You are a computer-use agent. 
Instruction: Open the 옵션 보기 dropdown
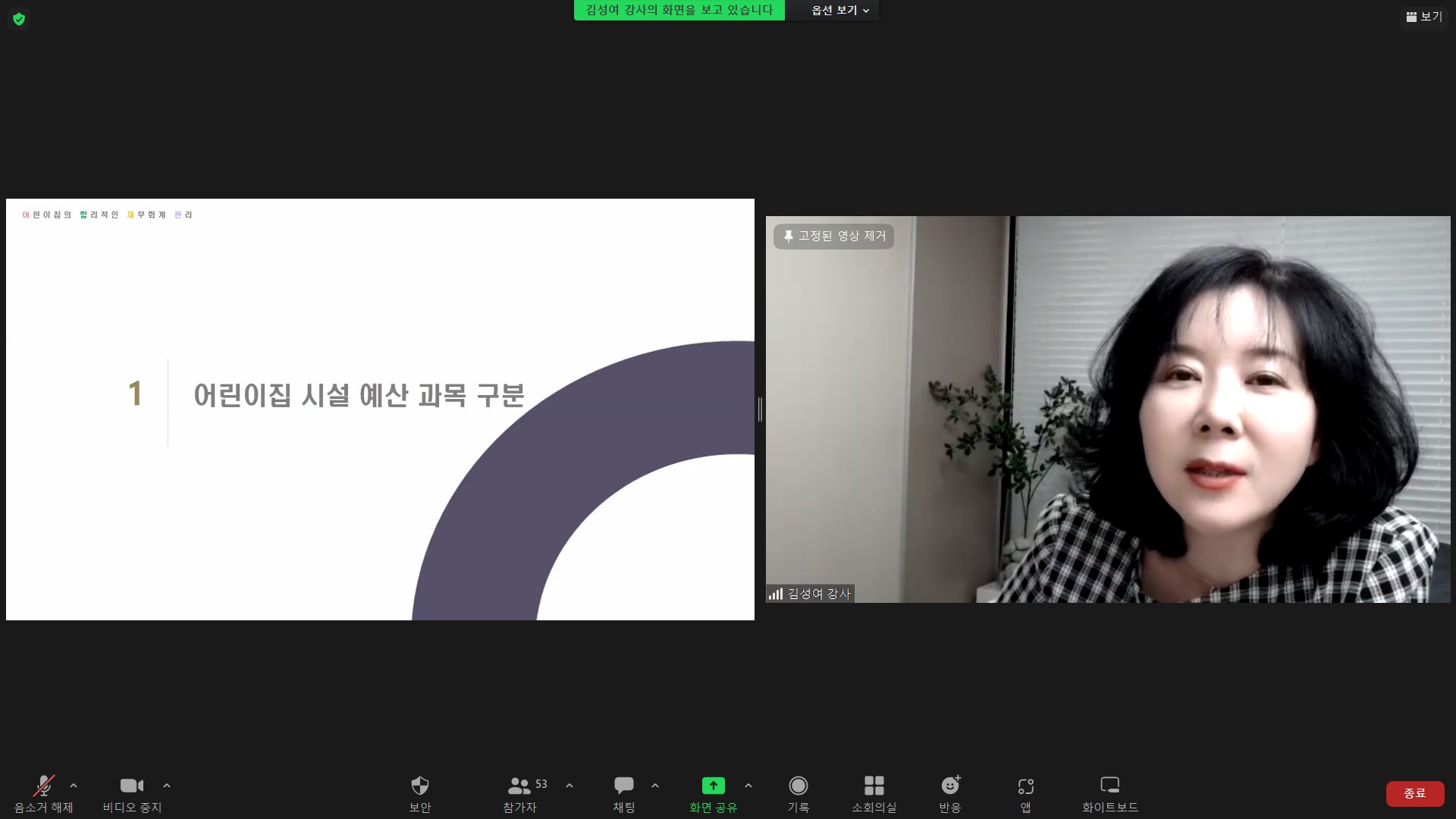840,11
